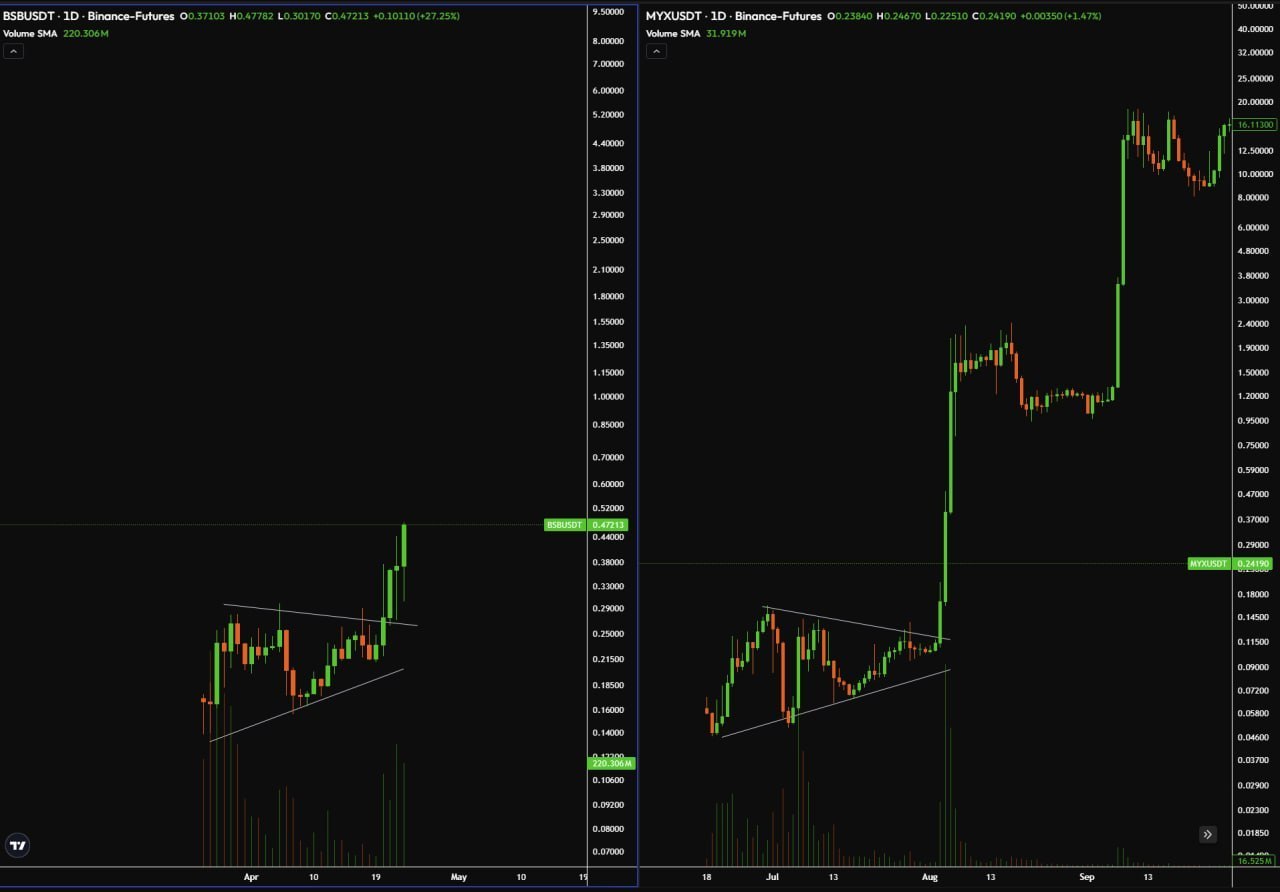Viewport: 1280px width, 892px height.
Task: Click the Apr label on the BSBUSDT time axis
Action: (x=251, y=877)
